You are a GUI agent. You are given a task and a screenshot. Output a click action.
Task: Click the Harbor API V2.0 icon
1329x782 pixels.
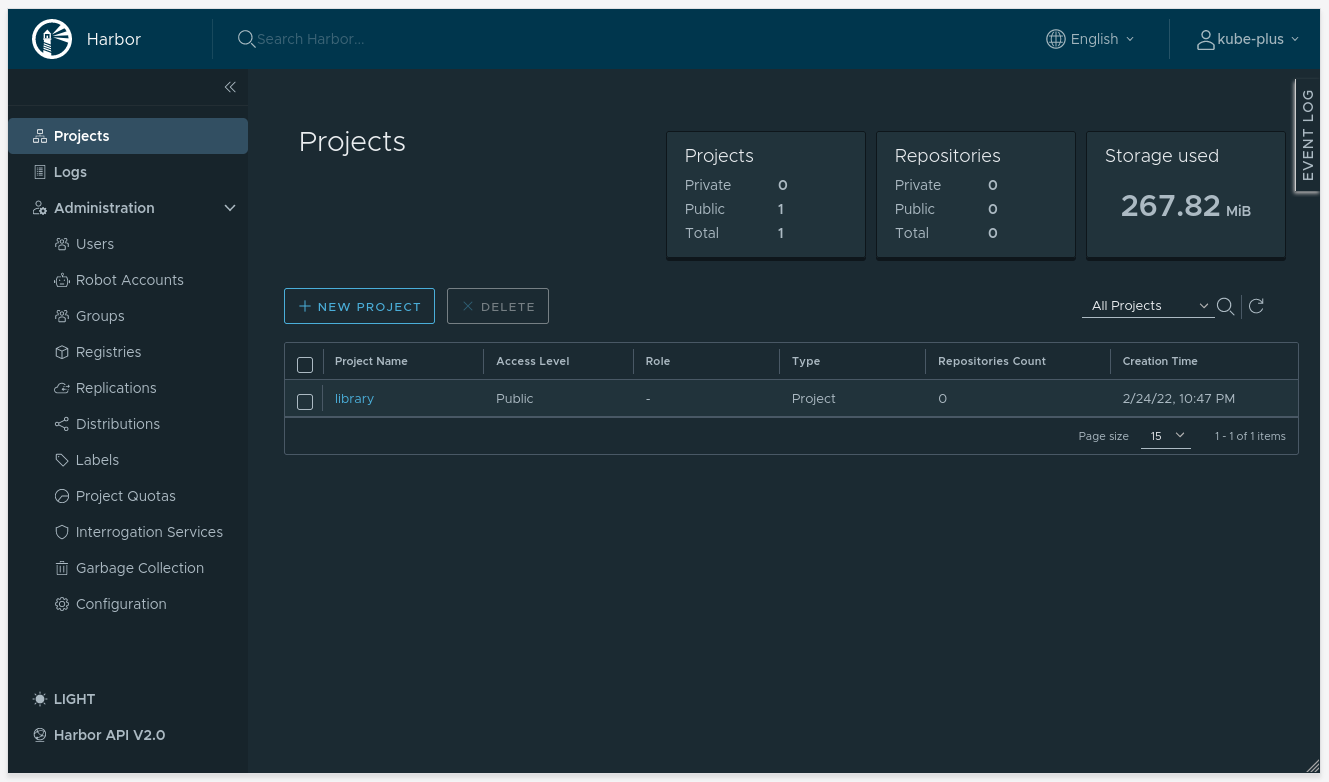click(40, 735)
